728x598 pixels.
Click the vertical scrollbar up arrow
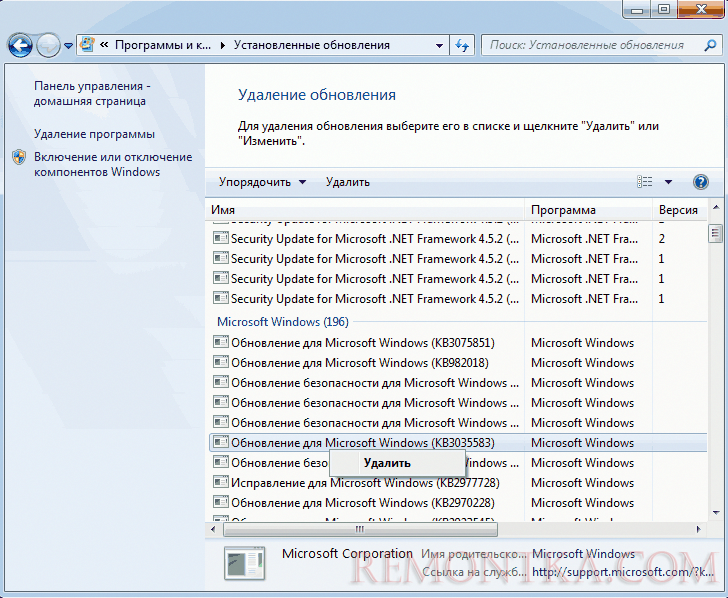pos(715,207)
